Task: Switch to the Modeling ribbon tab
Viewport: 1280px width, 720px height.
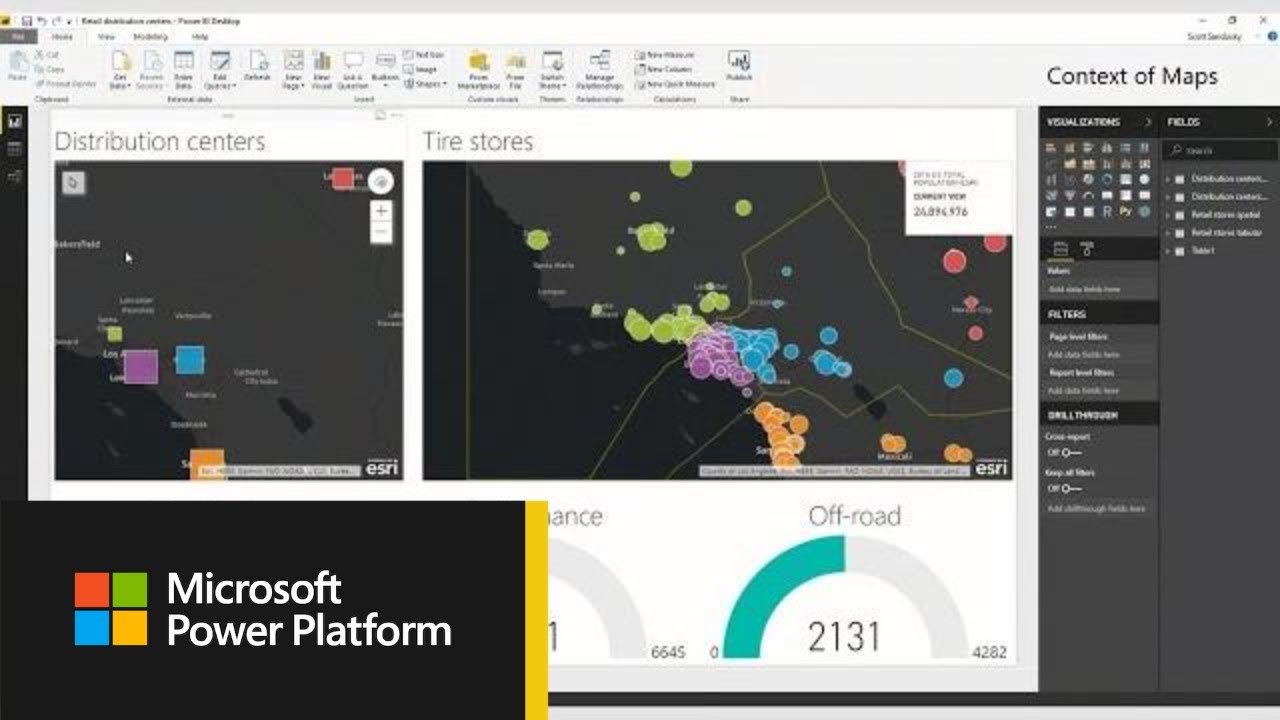Action: pyautogui.click(x=151, y=37)
